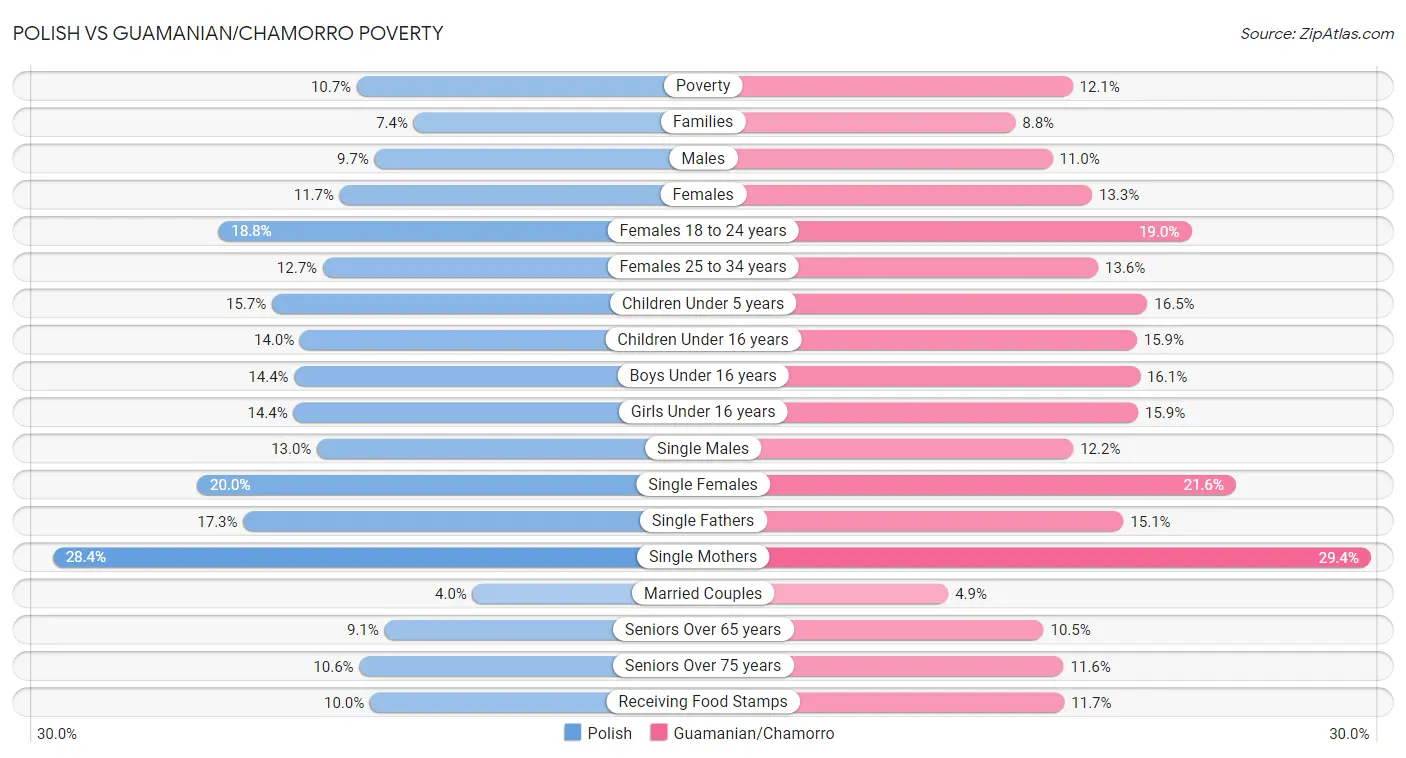
Task: Open the ZipAtlas.com source link
Action: coord(1316,34)
